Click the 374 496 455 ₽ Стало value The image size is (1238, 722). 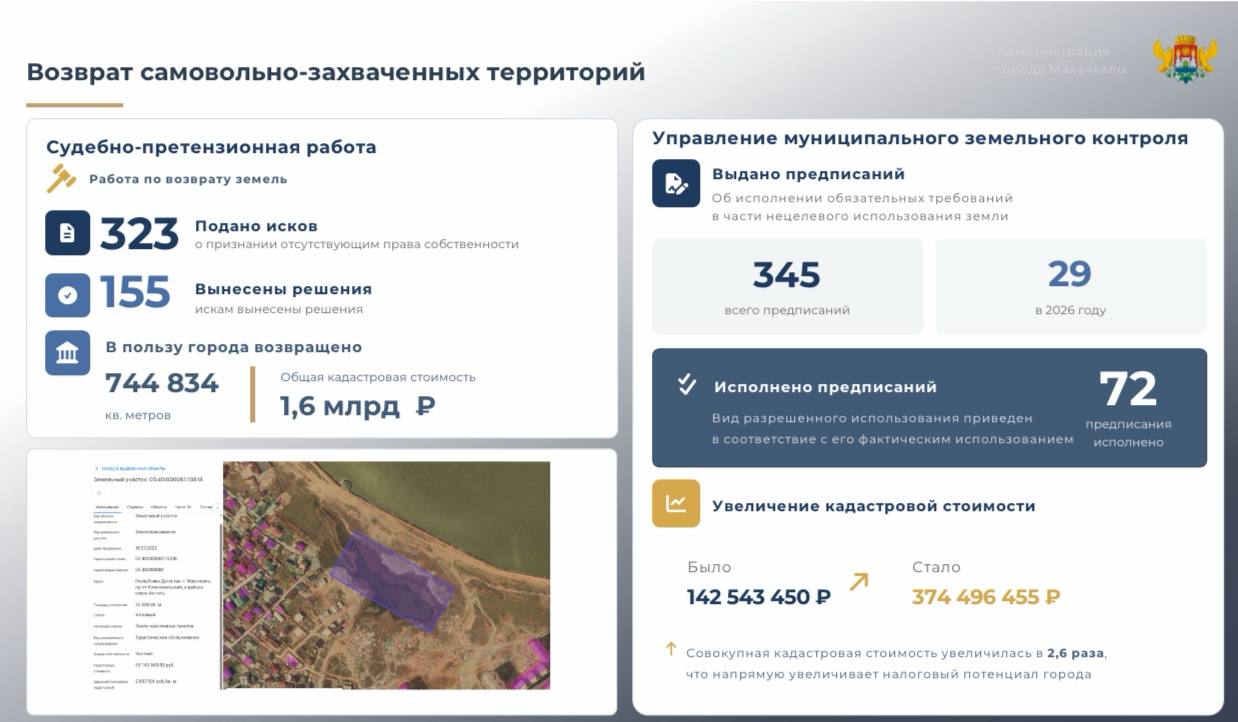click(985, 597)
